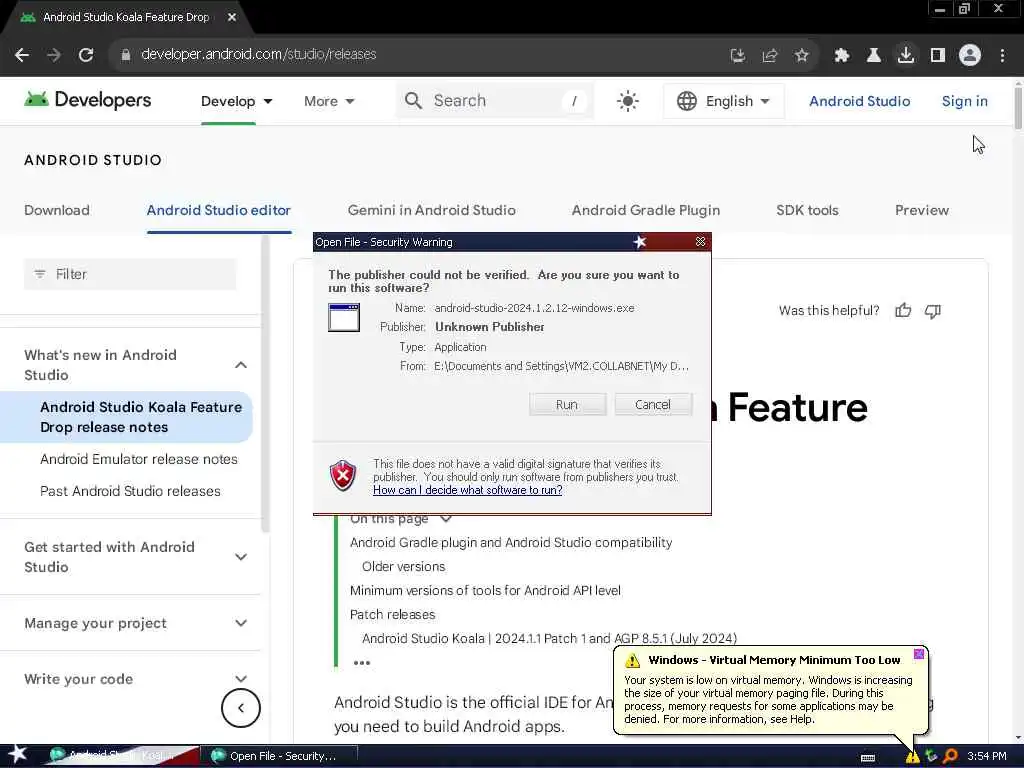Open Past Android Studio releases
Image resolution: width=1024 pixels, height=768 pixels.
(130, 491)
